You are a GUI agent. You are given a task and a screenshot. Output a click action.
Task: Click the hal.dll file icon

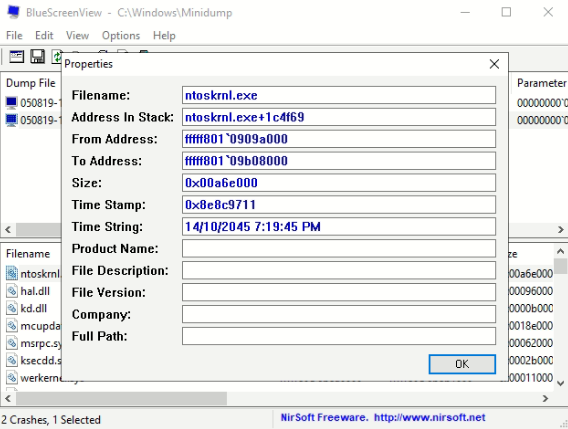coord(12,291)
